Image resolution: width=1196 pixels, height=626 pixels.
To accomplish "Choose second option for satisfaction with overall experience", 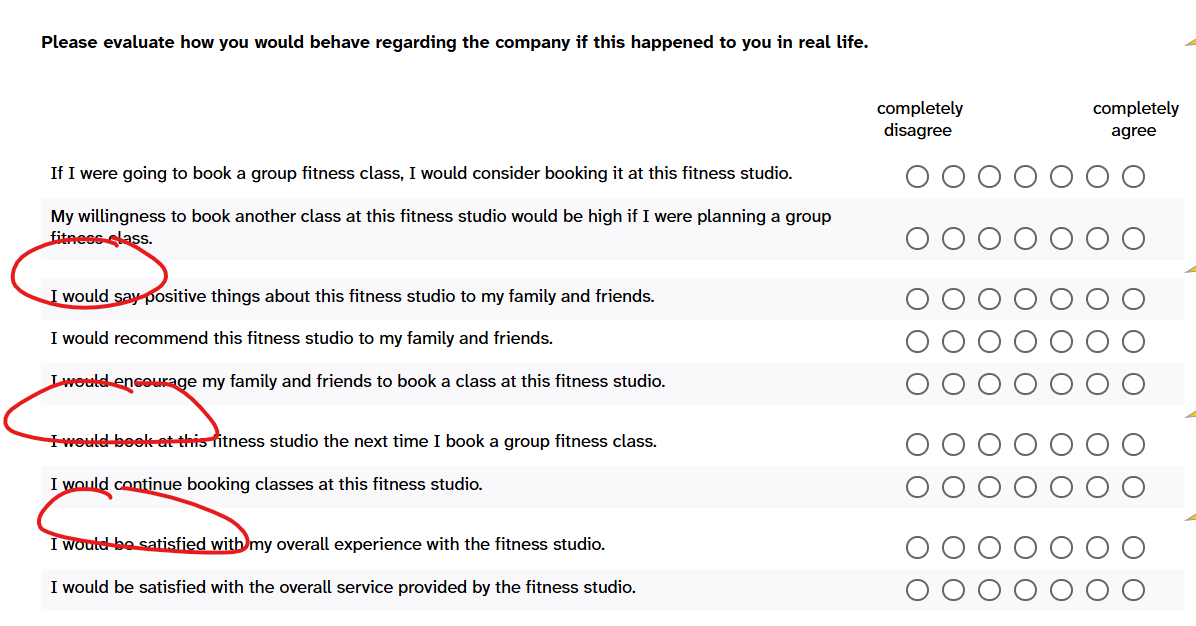I will pyautogui.click(x=953, y=547).
